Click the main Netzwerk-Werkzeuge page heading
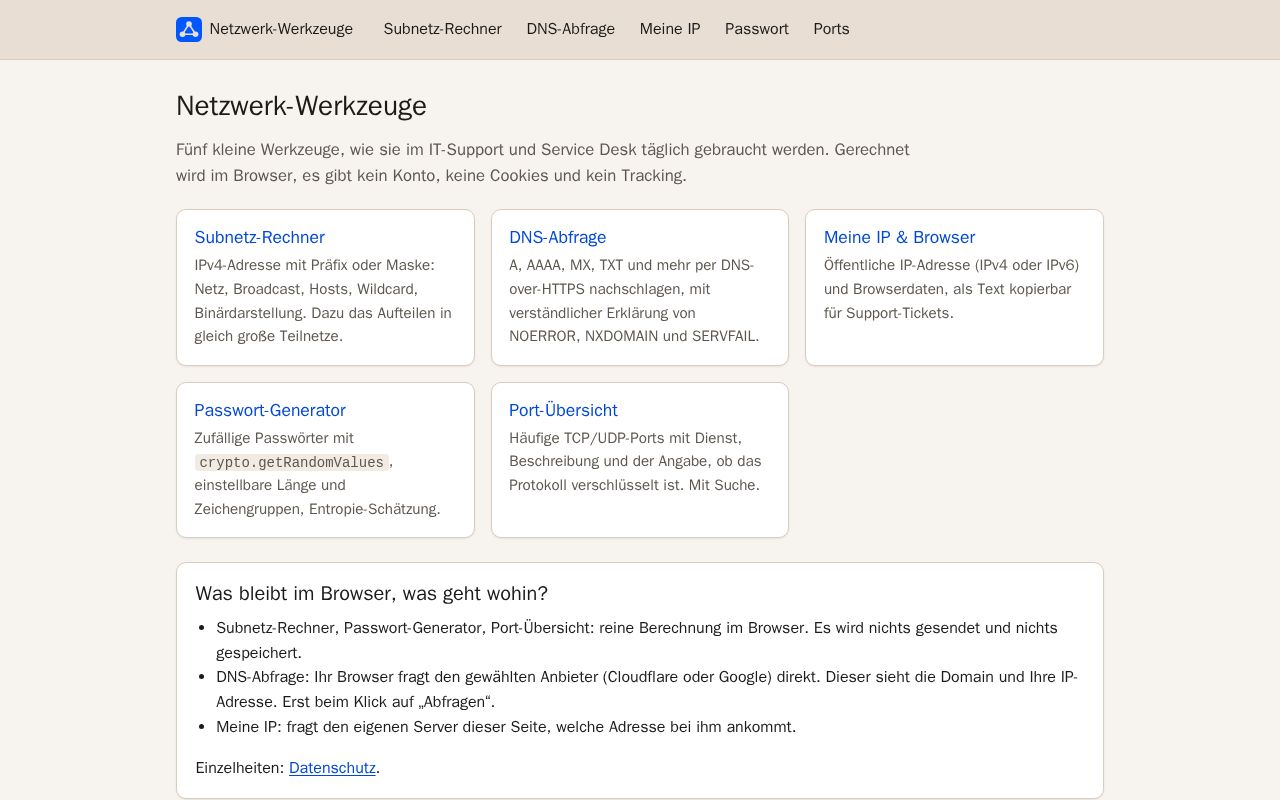1280x800 pixels. click(301, 106)
